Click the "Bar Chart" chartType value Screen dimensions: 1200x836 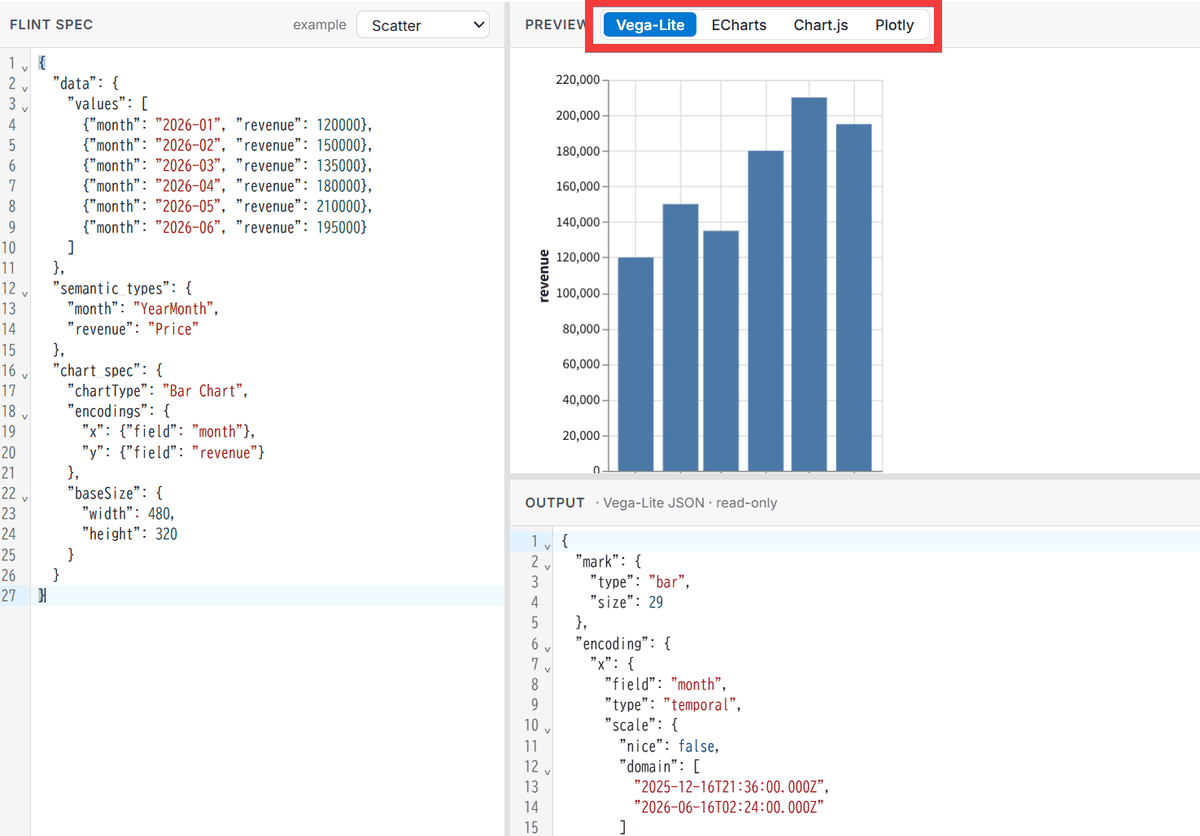(x=204, y=391)
